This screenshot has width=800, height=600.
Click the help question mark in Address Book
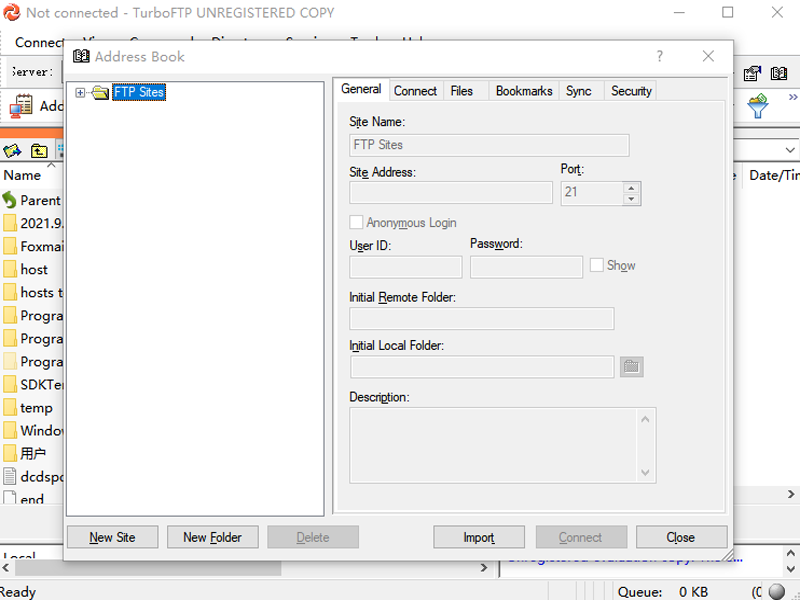point(660,56)
